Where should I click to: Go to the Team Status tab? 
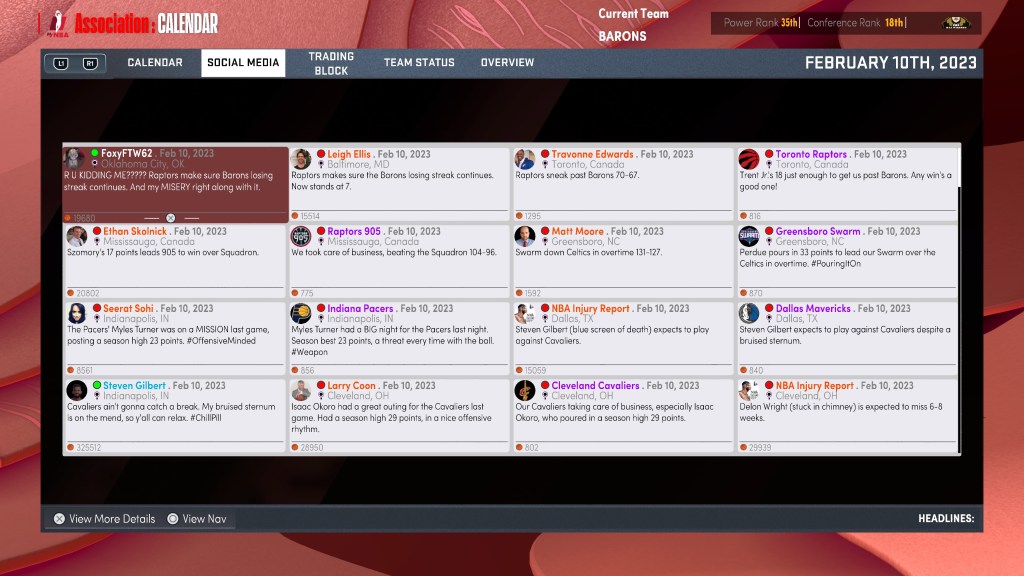pos(419,63)
